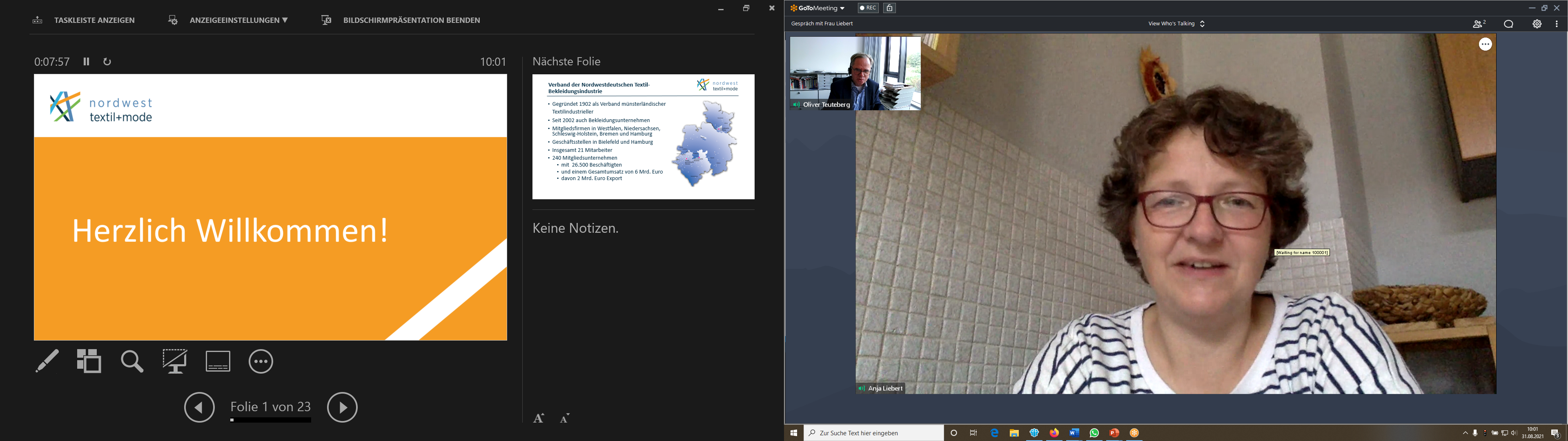The image size is (1568, 441).
Task: Go to the previous slide
Action: [200, 408]
